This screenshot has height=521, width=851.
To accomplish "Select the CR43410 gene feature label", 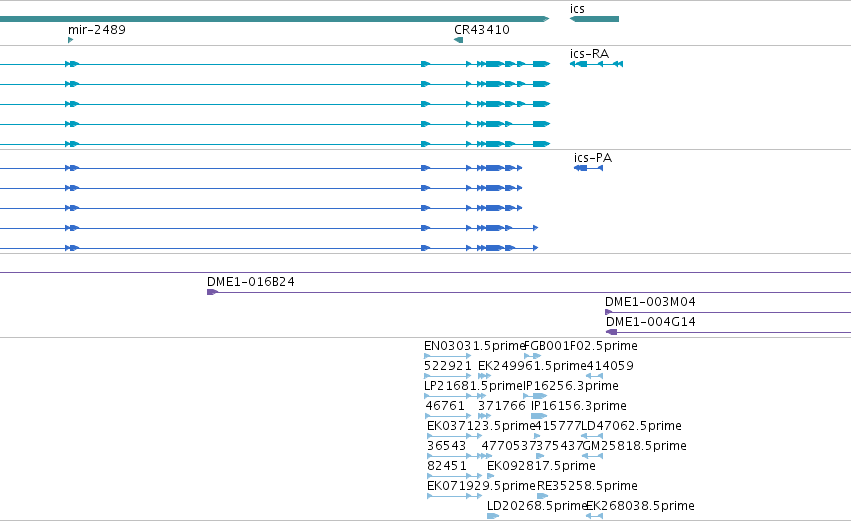I will pyautogui.click(x=482, y=30).
